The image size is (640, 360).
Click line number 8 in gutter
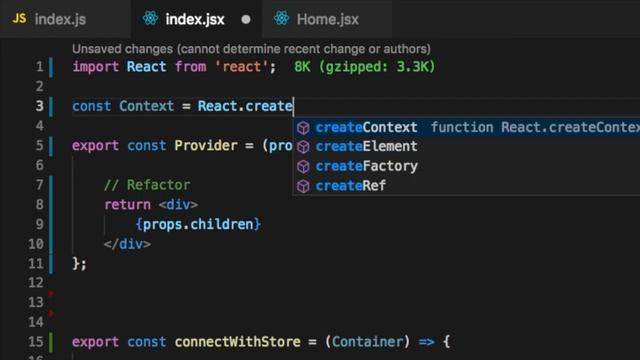coord(39,204)
